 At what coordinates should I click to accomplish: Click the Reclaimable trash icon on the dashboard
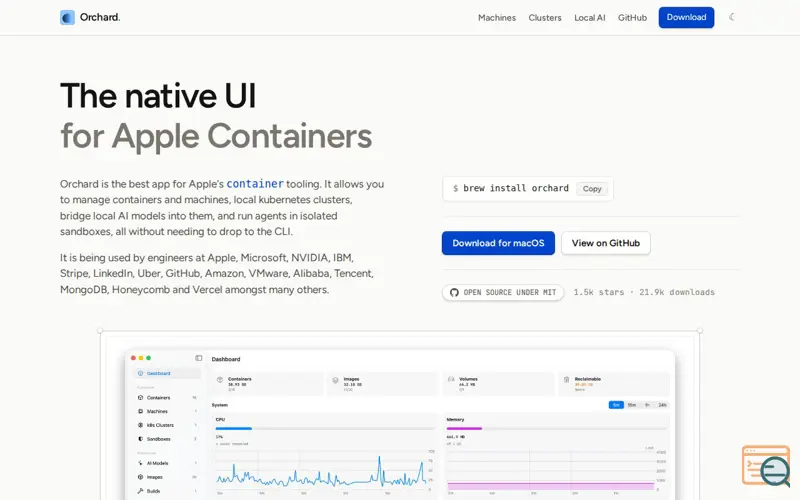(x=566, y=380)
